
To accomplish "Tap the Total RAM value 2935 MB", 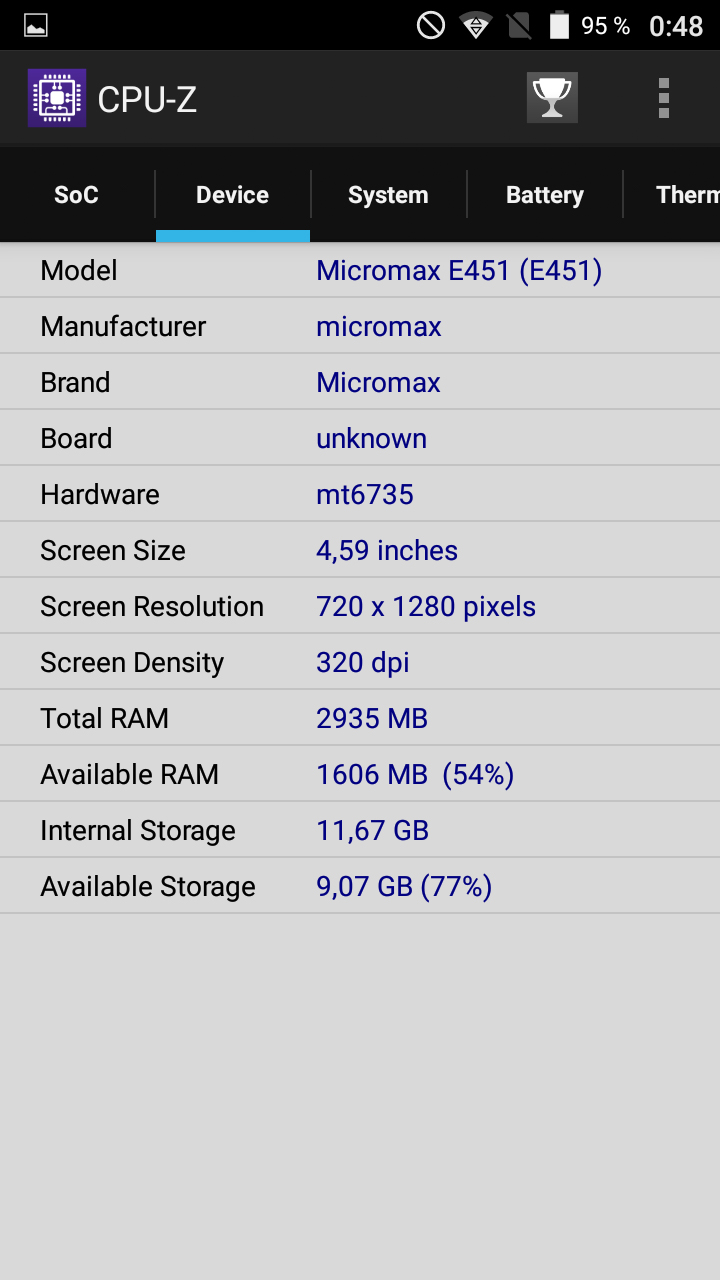I will [x=371, y=719].
